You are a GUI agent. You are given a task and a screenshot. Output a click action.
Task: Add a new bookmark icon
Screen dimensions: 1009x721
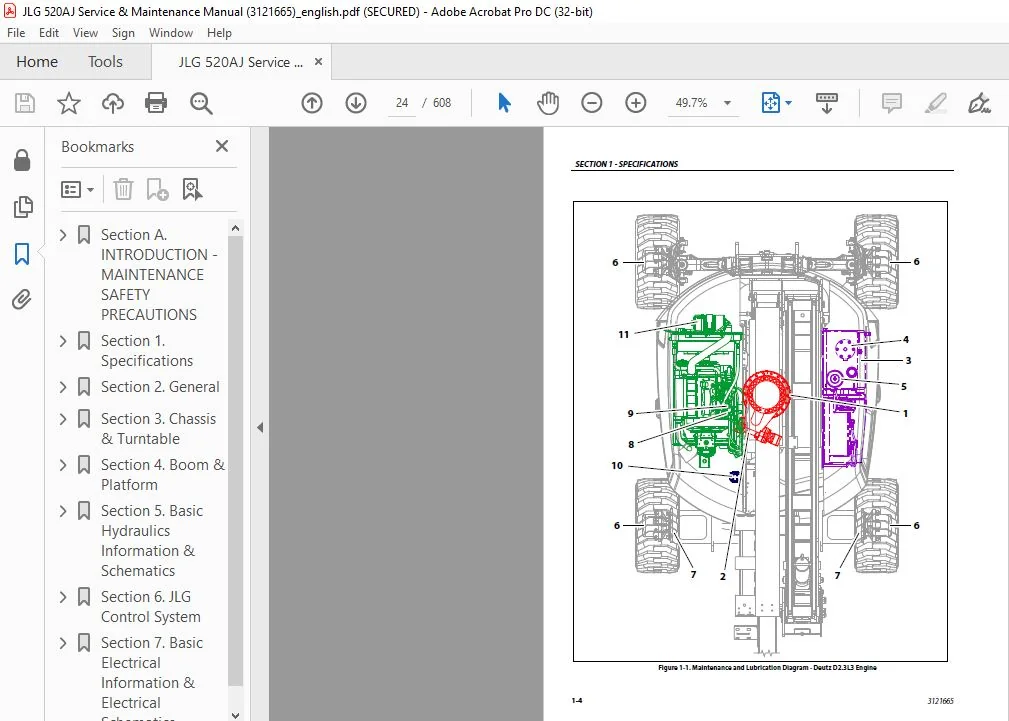pos(157,189)
